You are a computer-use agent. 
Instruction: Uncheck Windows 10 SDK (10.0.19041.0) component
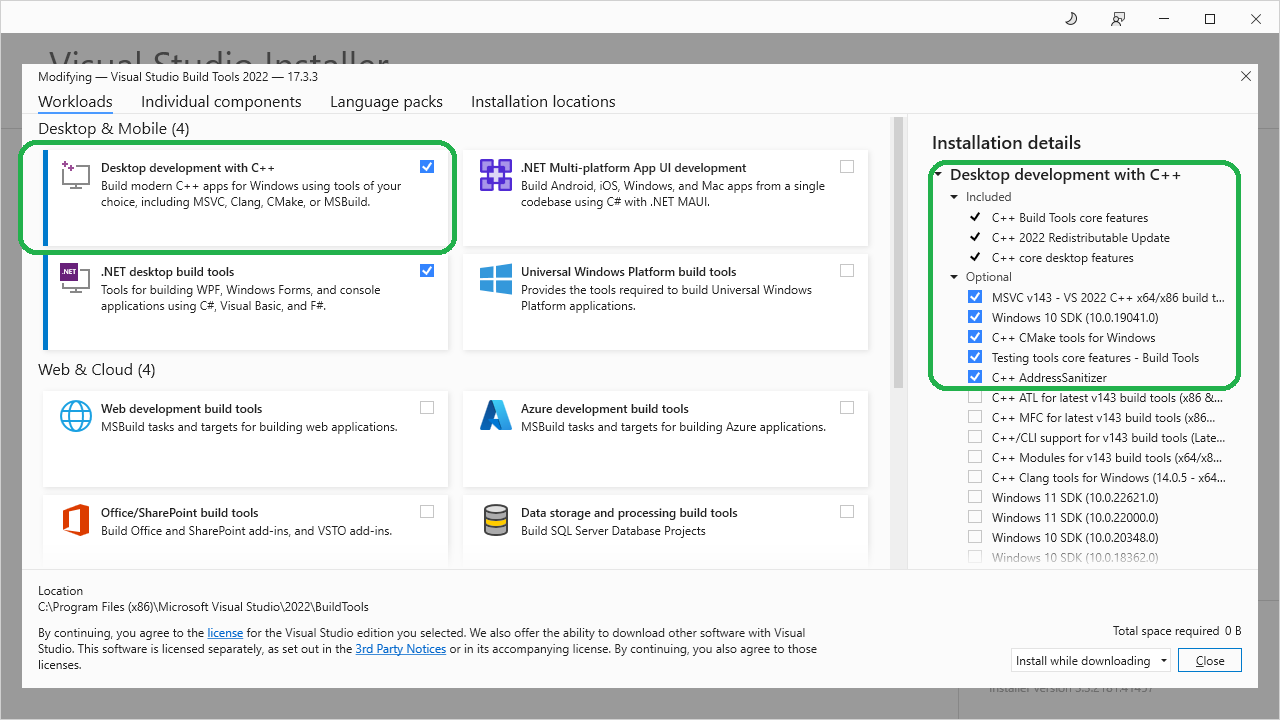tap(975, 317)
